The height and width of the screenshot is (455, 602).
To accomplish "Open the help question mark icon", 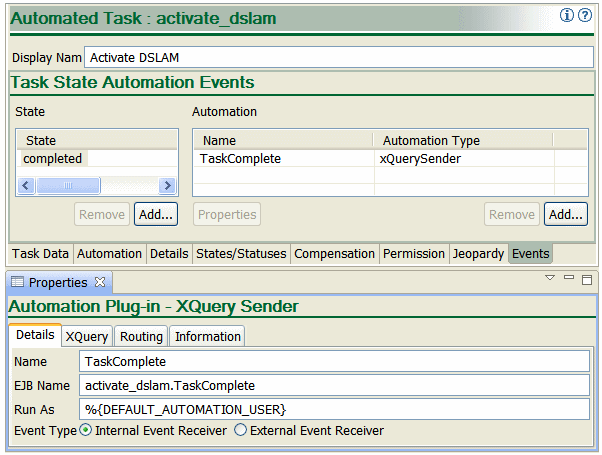I will pyautogui.click(x=585, y=15).
